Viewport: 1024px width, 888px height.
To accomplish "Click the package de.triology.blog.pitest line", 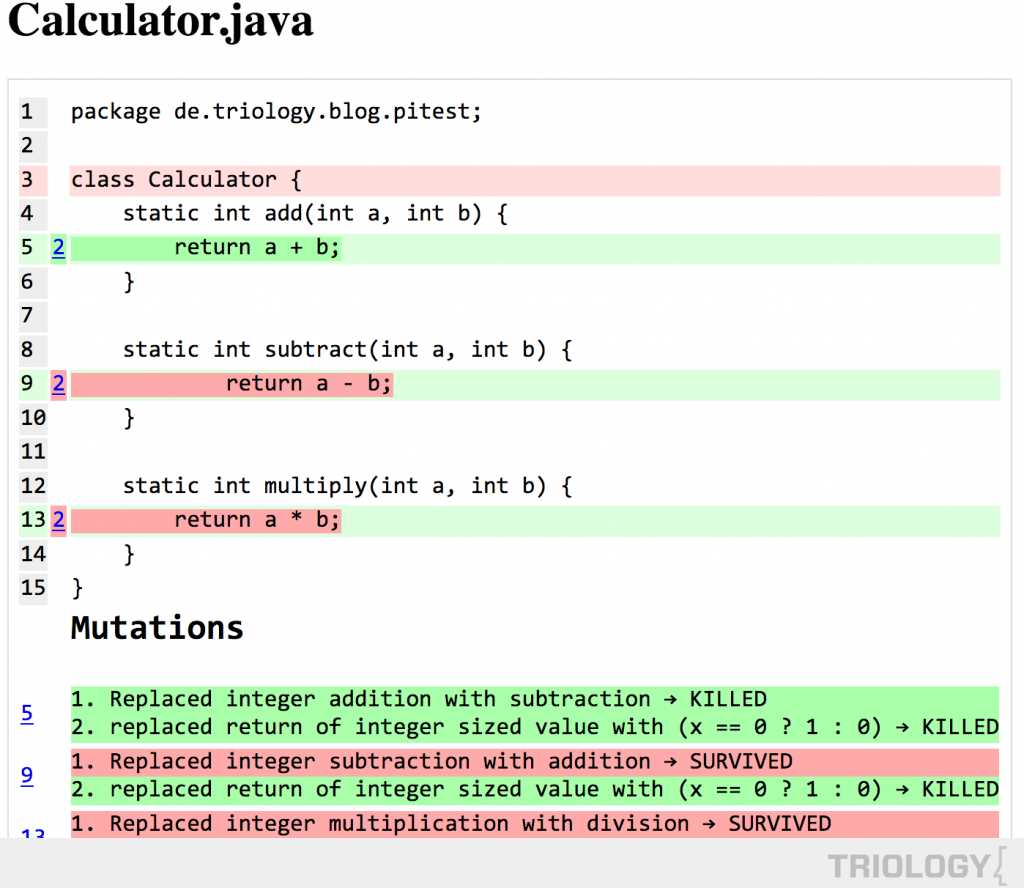I will point(276,112).
